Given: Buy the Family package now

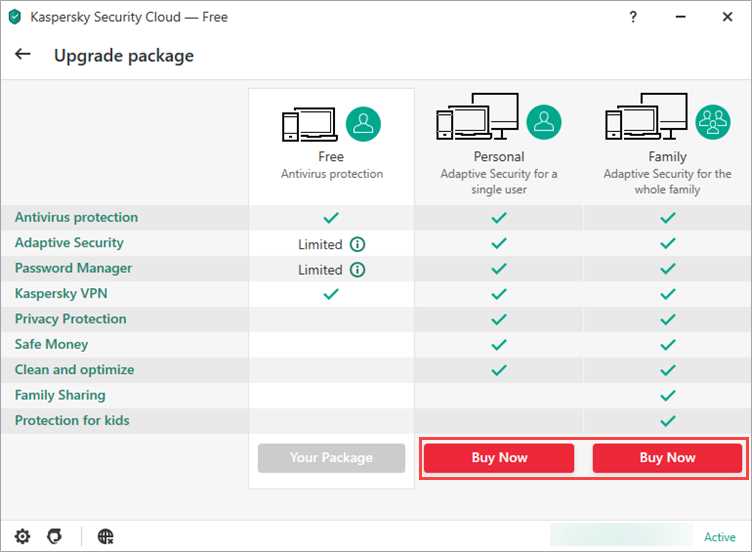Looking at the screenshot, I should point(667,458).
